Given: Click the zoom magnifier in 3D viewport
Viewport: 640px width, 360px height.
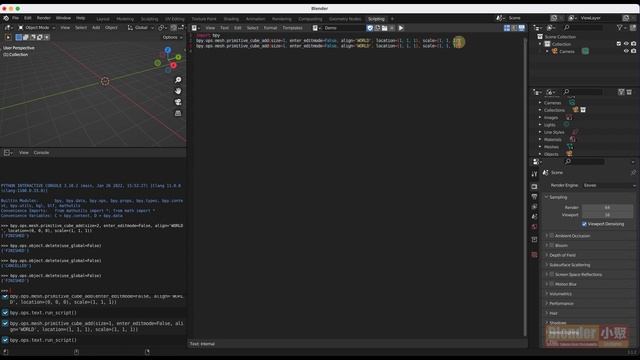Looking at the screenshot, I should tap(178, 80).
